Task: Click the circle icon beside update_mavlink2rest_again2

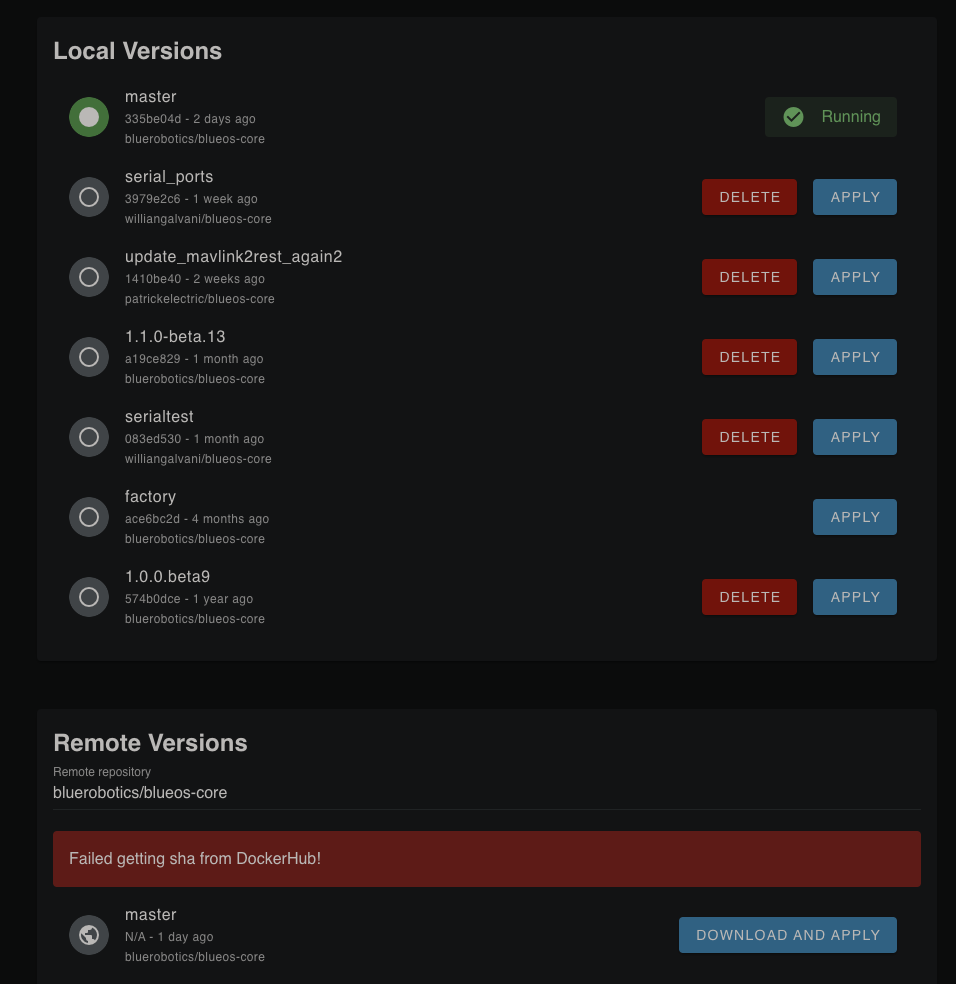Action: click(x=88, y=276)
